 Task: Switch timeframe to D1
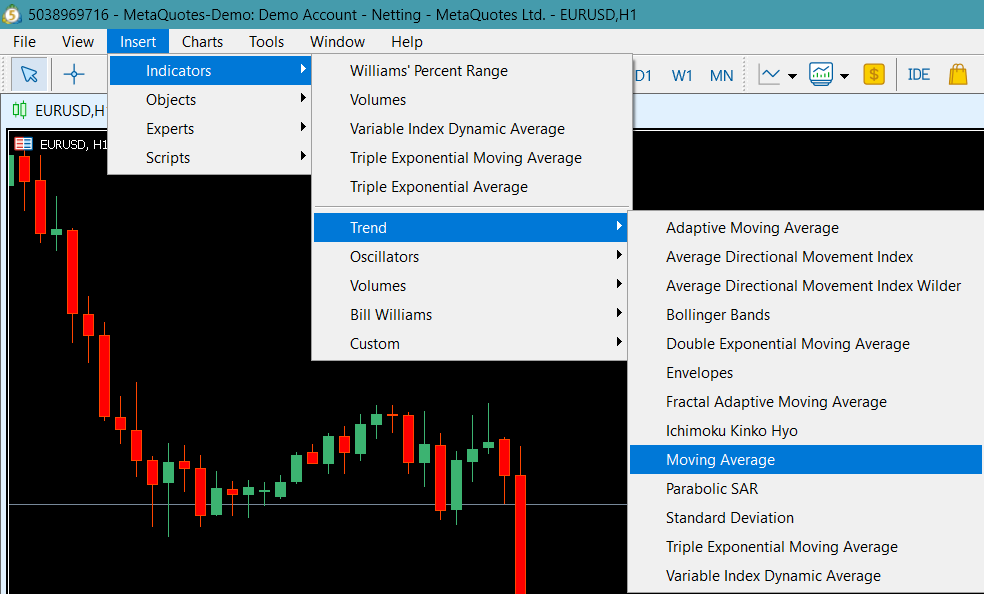(646, 74)
